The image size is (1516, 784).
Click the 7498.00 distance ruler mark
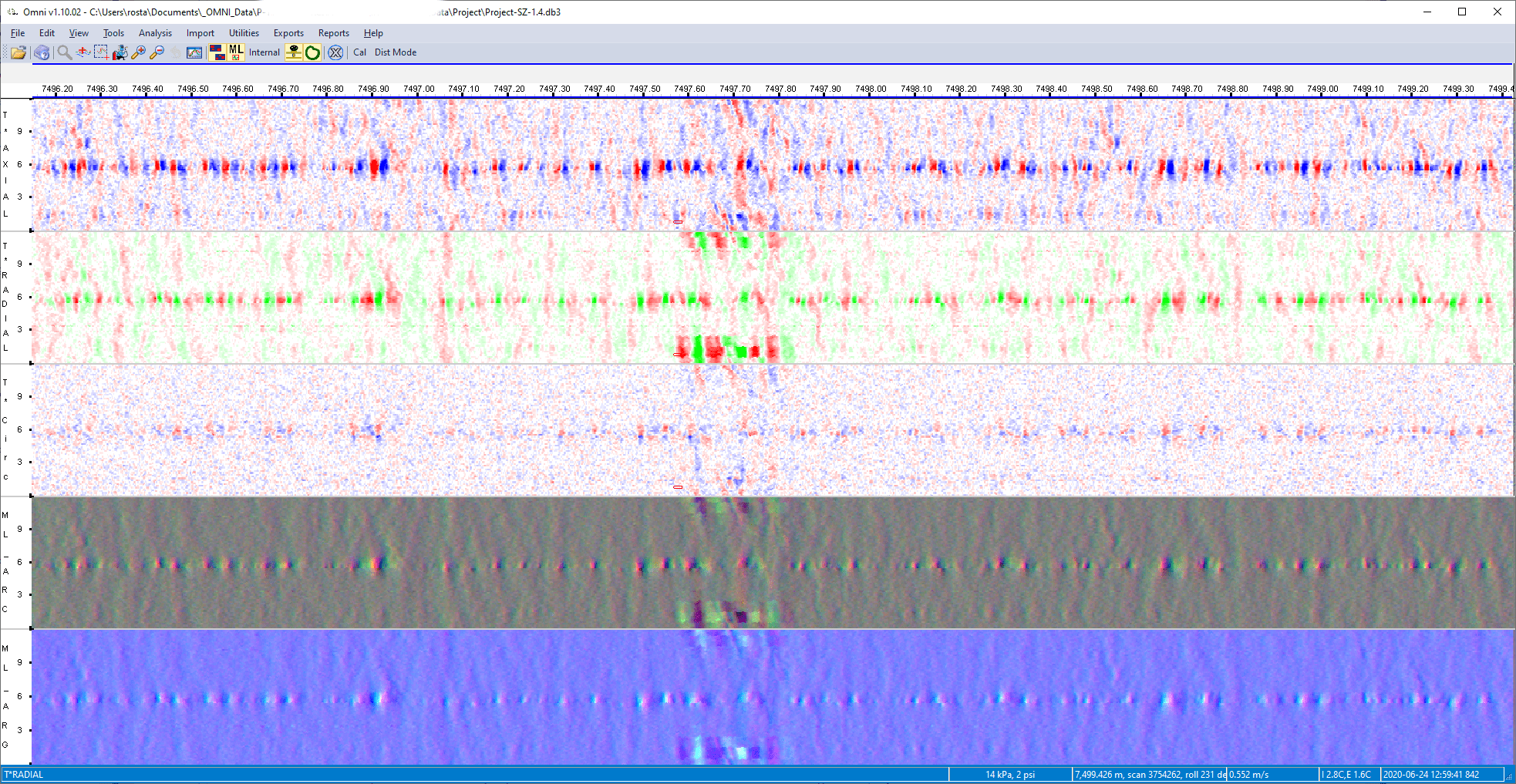coord(871,89)
